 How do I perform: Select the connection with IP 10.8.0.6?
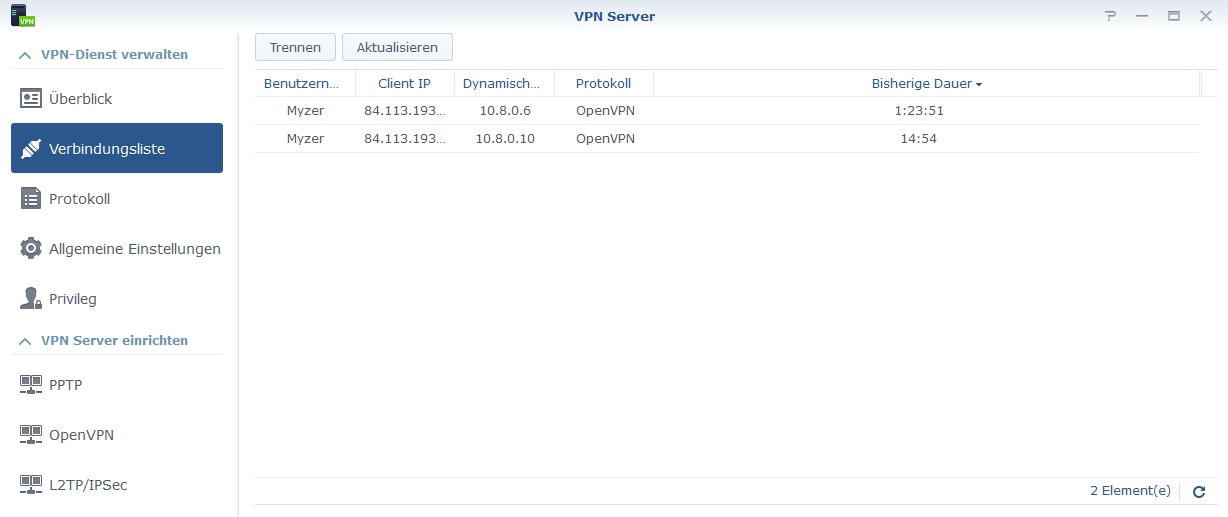tap(727, 111)
